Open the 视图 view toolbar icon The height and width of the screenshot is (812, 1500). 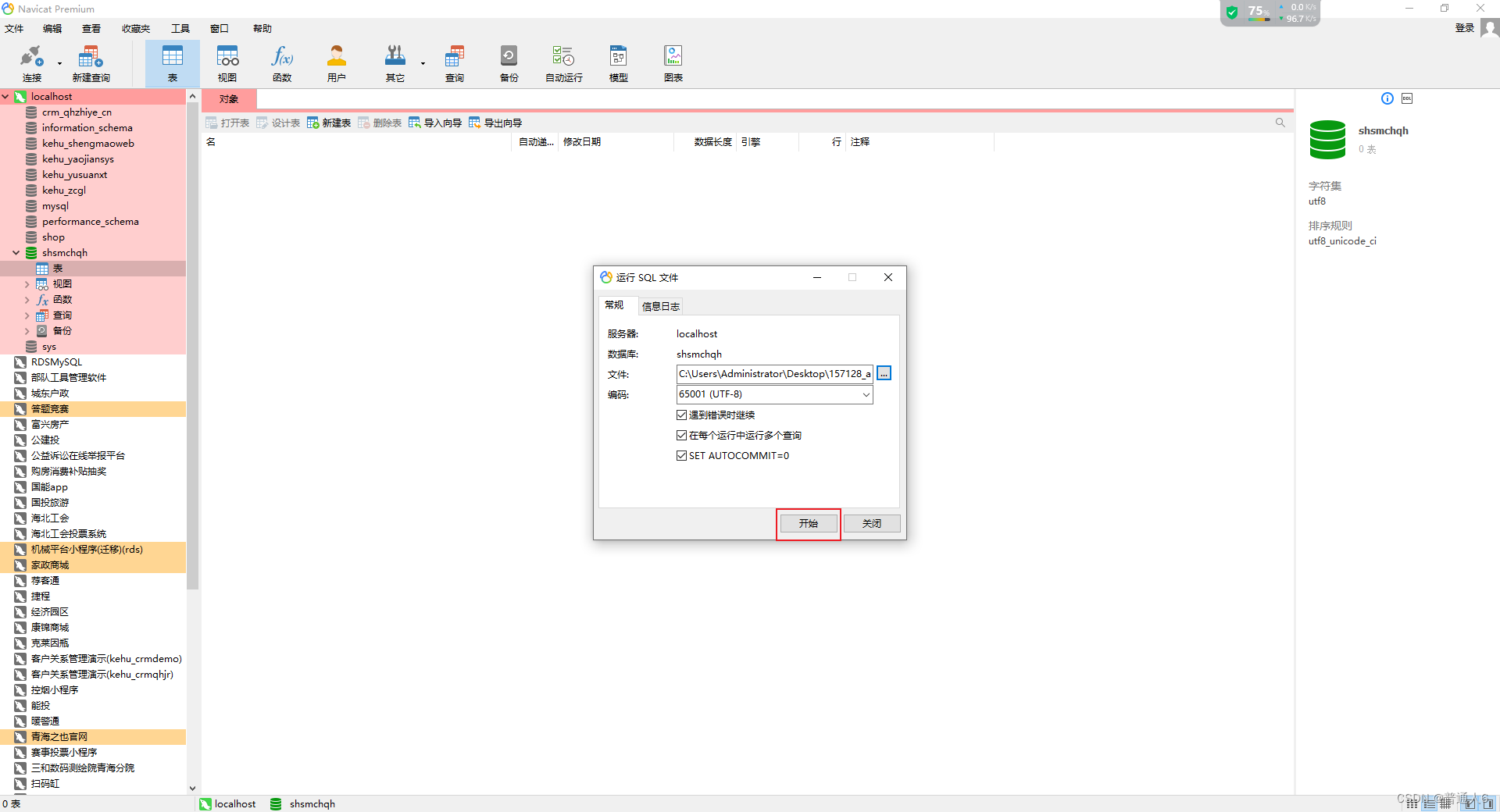point(227,63)
